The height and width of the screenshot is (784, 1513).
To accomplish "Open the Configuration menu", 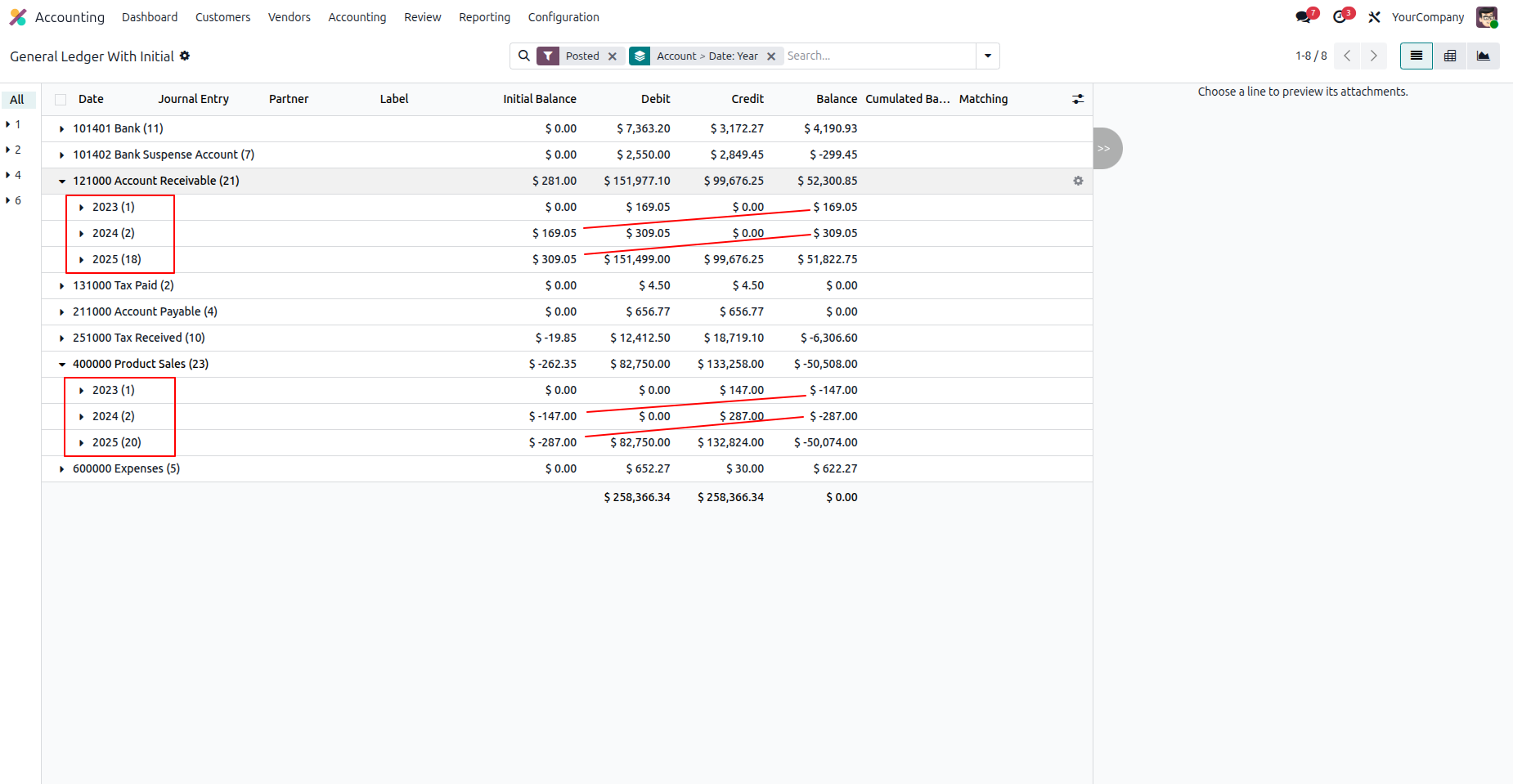I will click(x=563, y=17).
